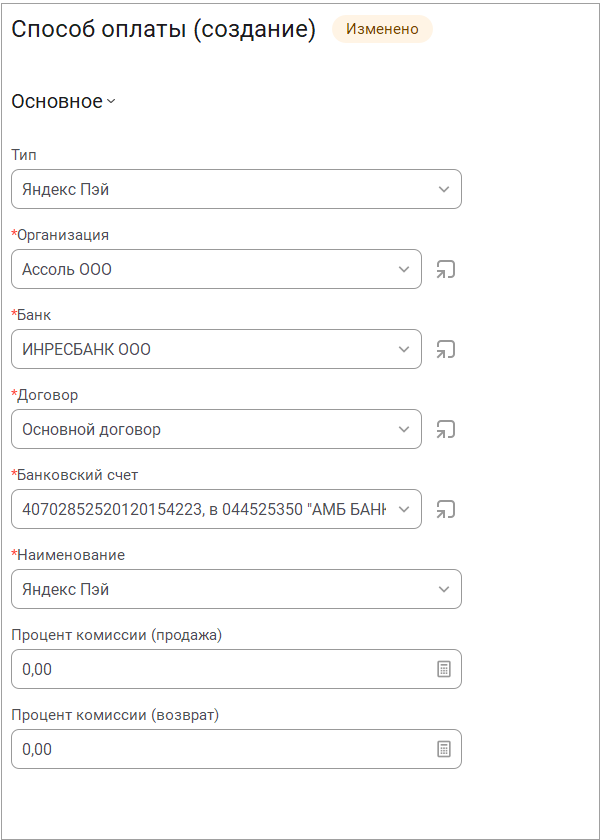Expand the Банк dropdown arrow
600x840 pixels.
(x=404, y=349)
